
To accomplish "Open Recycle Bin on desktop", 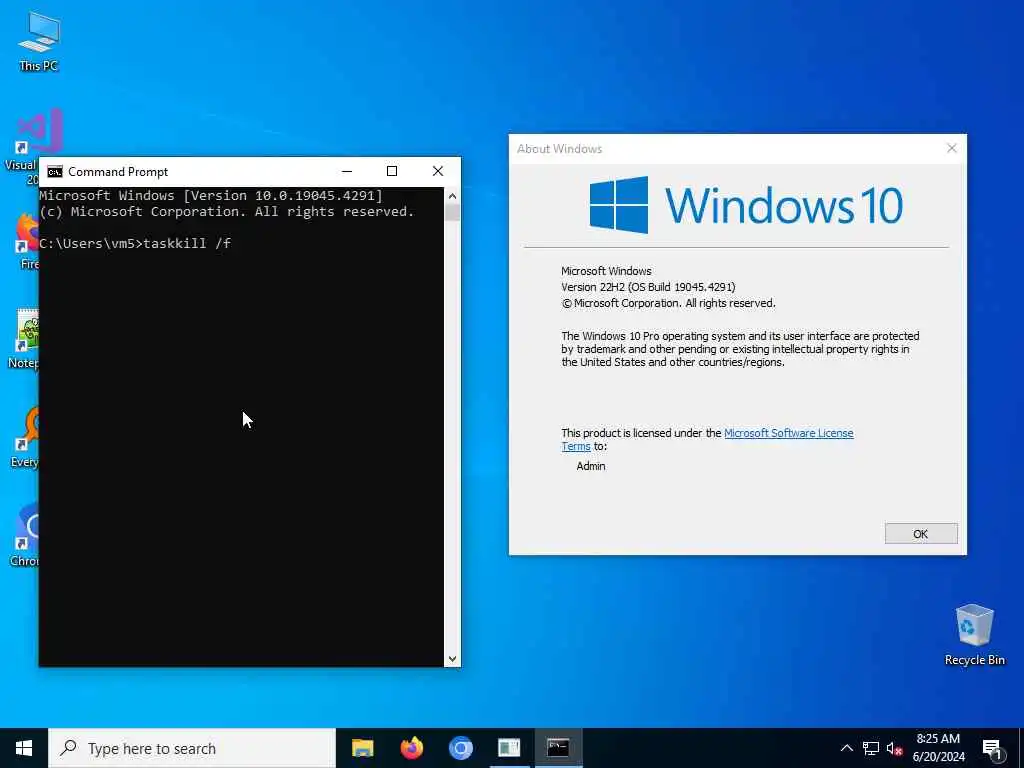I will (974, 633).
